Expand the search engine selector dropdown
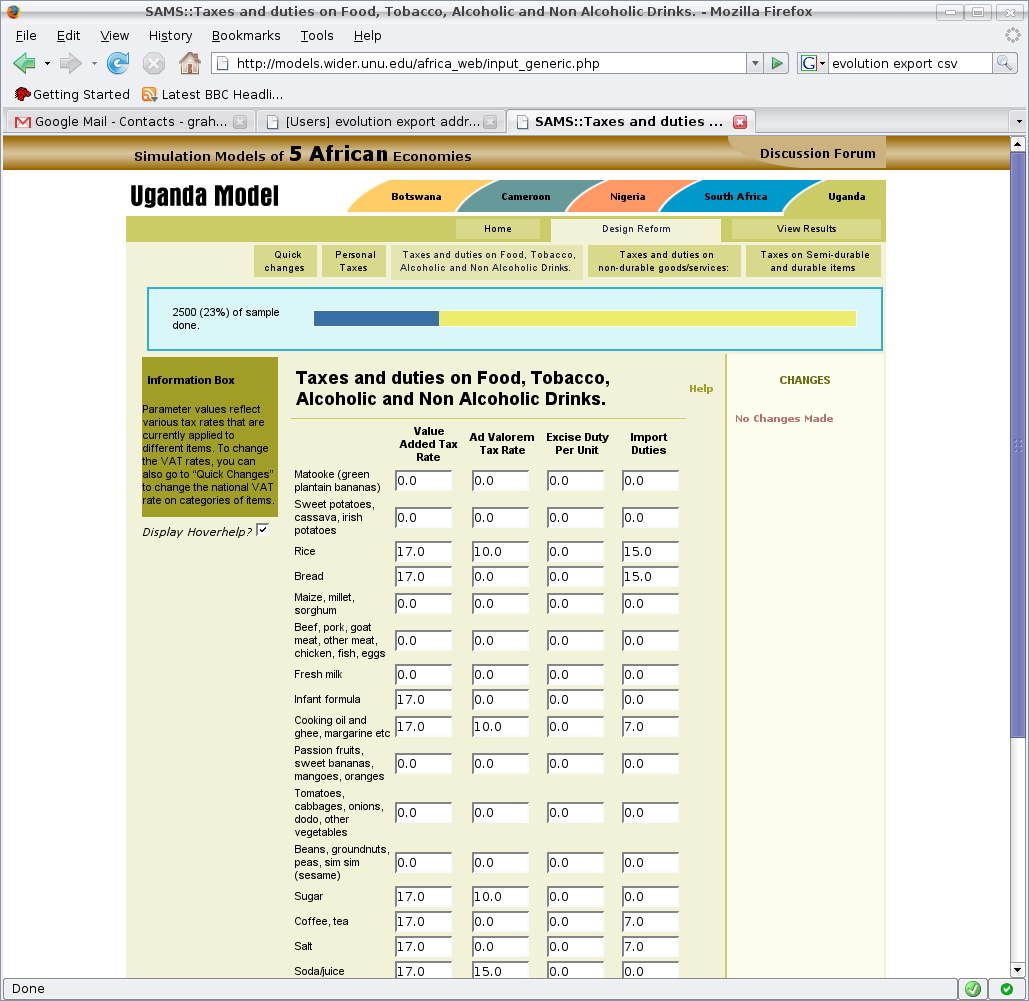This screenshot has width=1029, height=1001. click(813, 64)
